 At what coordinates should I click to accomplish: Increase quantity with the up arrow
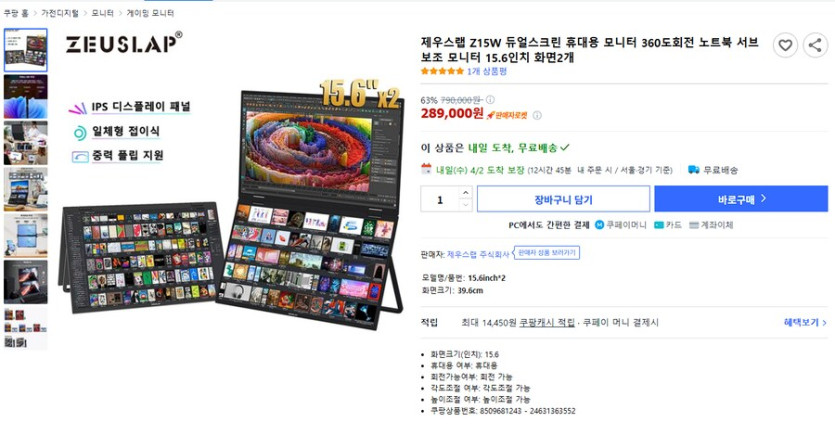pos(465,192)
